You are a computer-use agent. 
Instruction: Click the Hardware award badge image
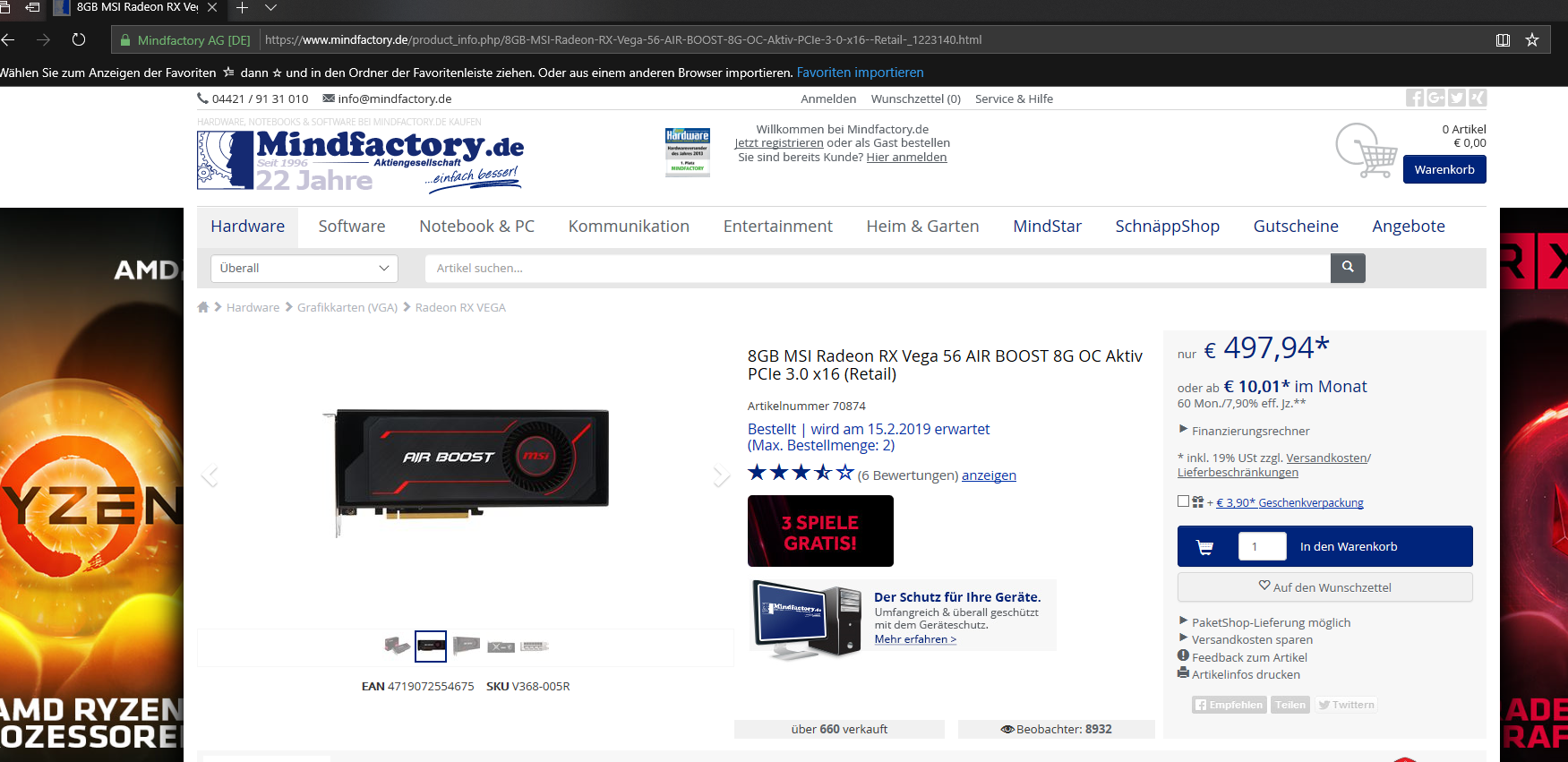pos(688,151)
